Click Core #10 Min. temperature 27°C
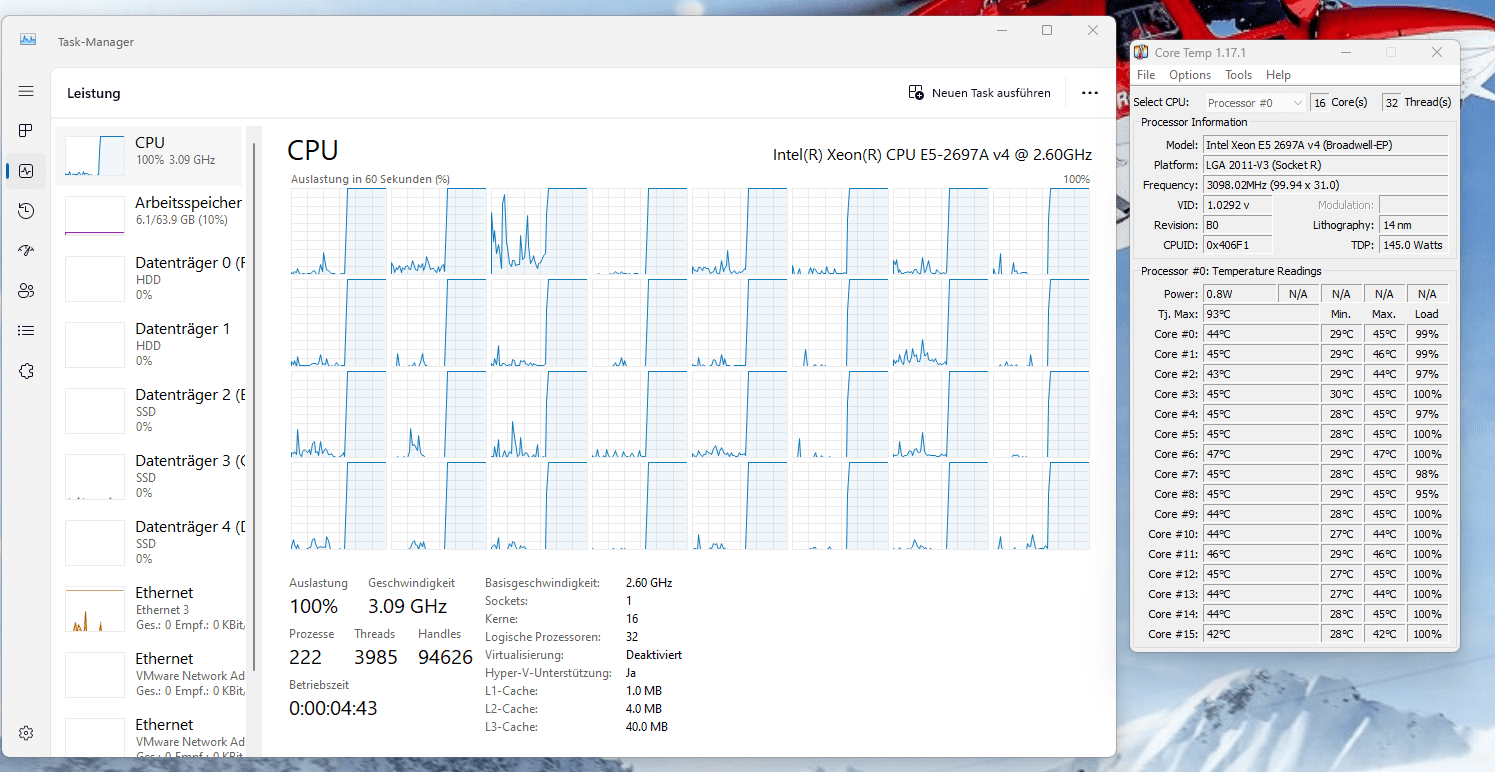The width and height of the screenshot is (1495, 772). (x=1341, y=534)
